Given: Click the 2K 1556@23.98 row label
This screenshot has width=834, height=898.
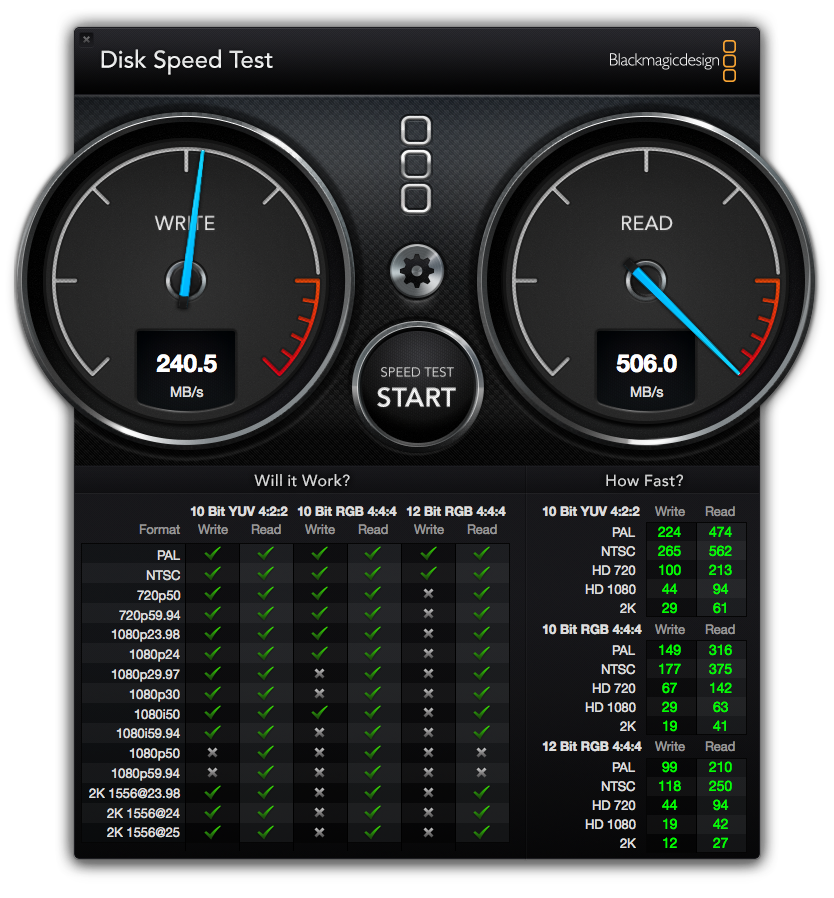Looking at the screenshot, I should click(134, 793).
